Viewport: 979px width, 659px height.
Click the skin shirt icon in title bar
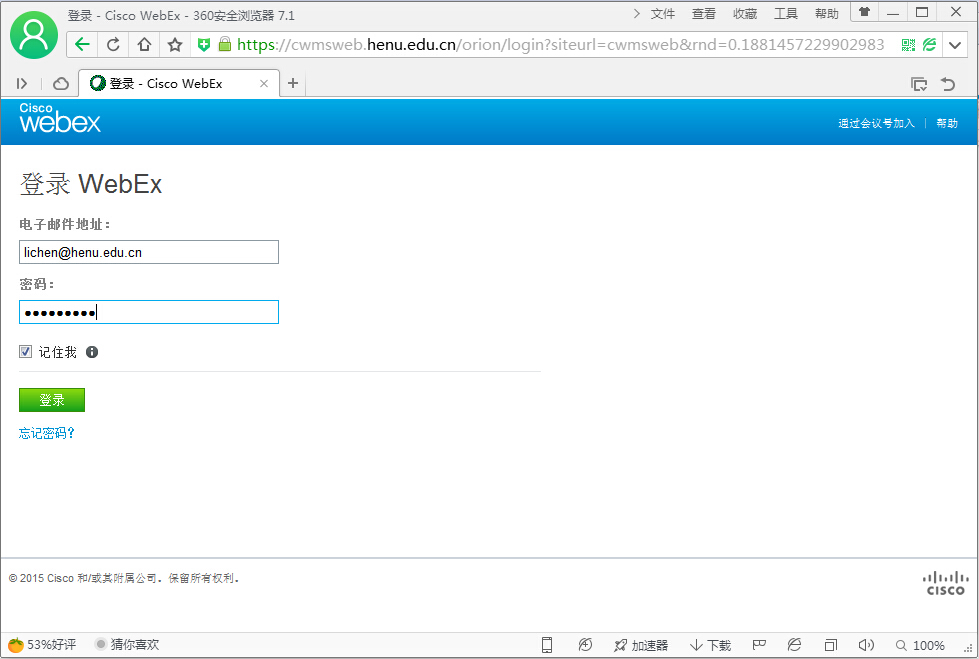coord(865,12)
